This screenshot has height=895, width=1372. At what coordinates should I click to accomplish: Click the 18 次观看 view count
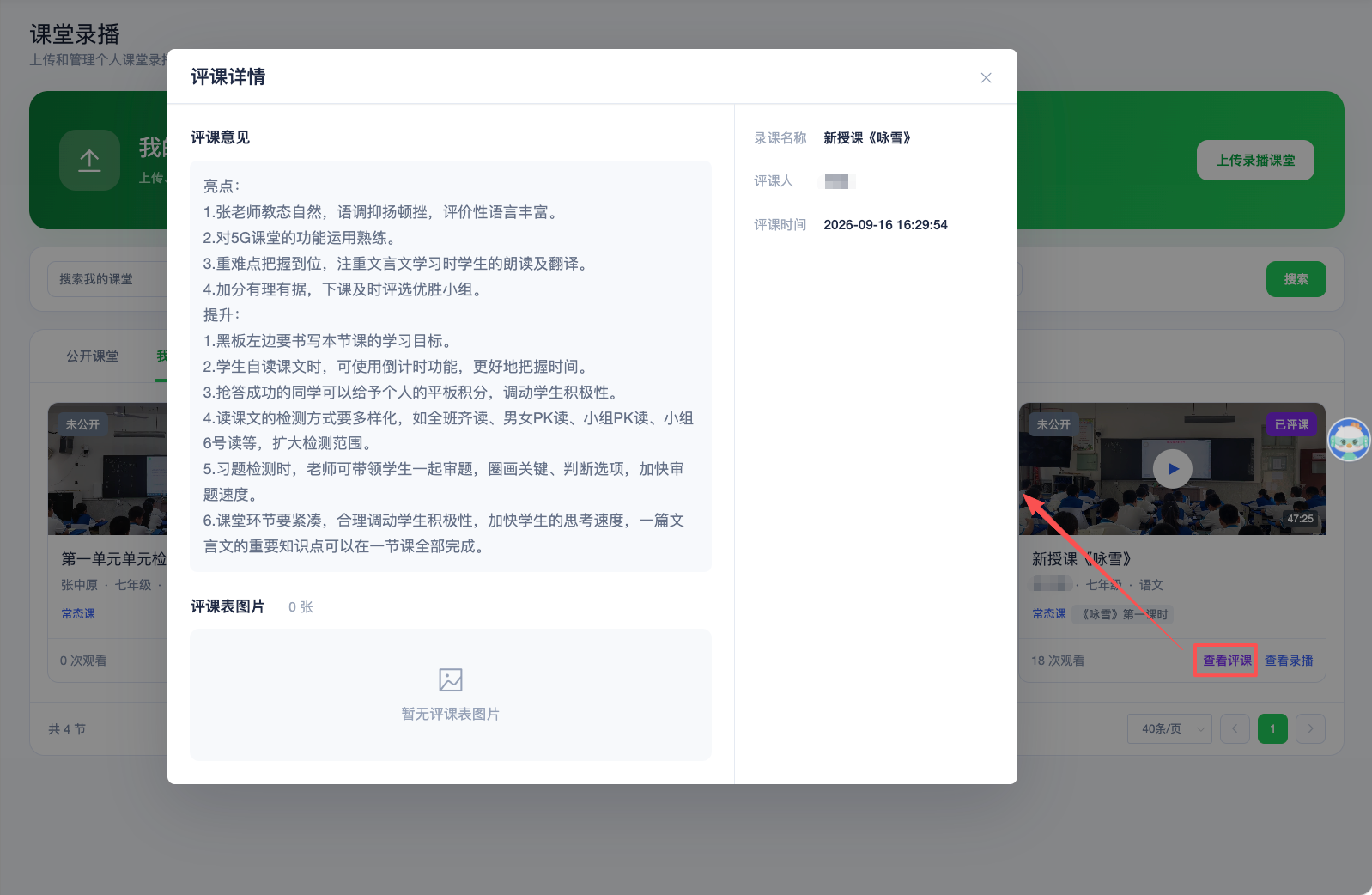[1058, 661]
